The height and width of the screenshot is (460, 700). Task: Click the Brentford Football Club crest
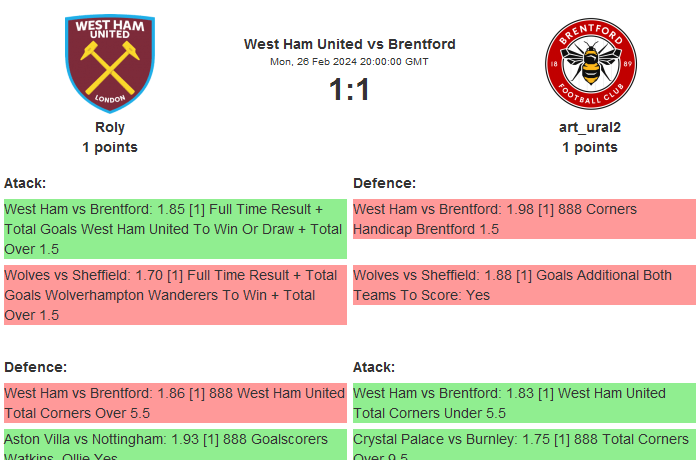coord(590,64)
